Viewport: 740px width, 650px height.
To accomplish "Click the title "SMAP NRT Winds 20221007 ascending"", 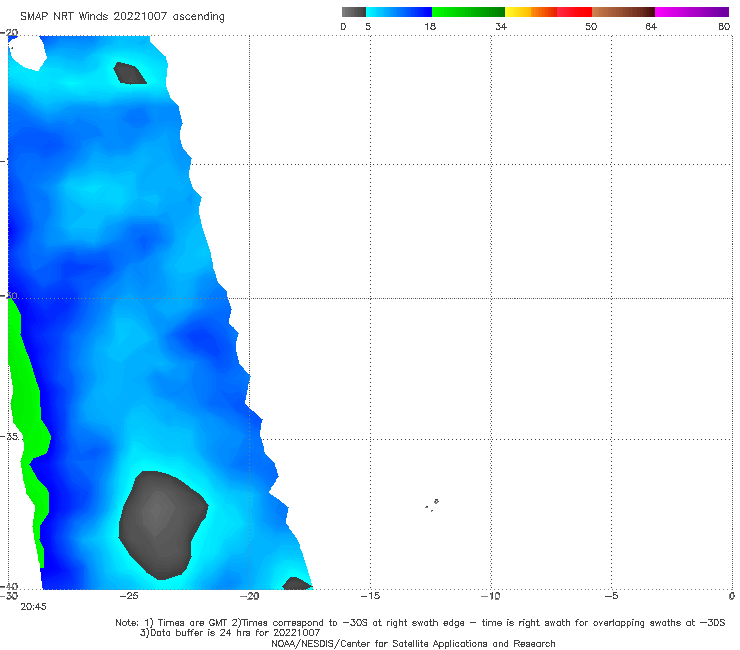I will tap(122, 16).
